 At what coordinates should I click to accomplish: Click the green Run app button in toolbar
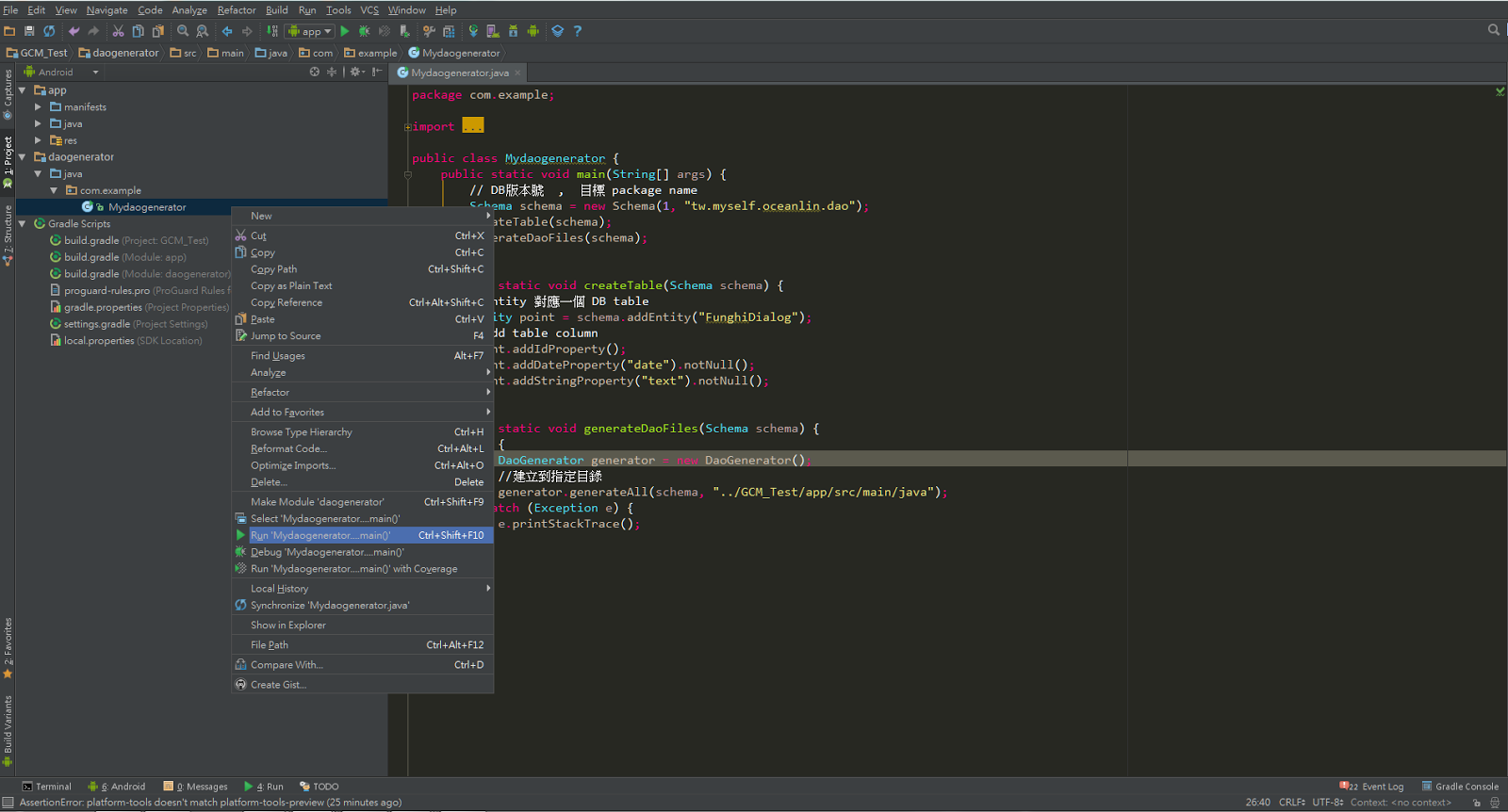[x=345, y=31]
